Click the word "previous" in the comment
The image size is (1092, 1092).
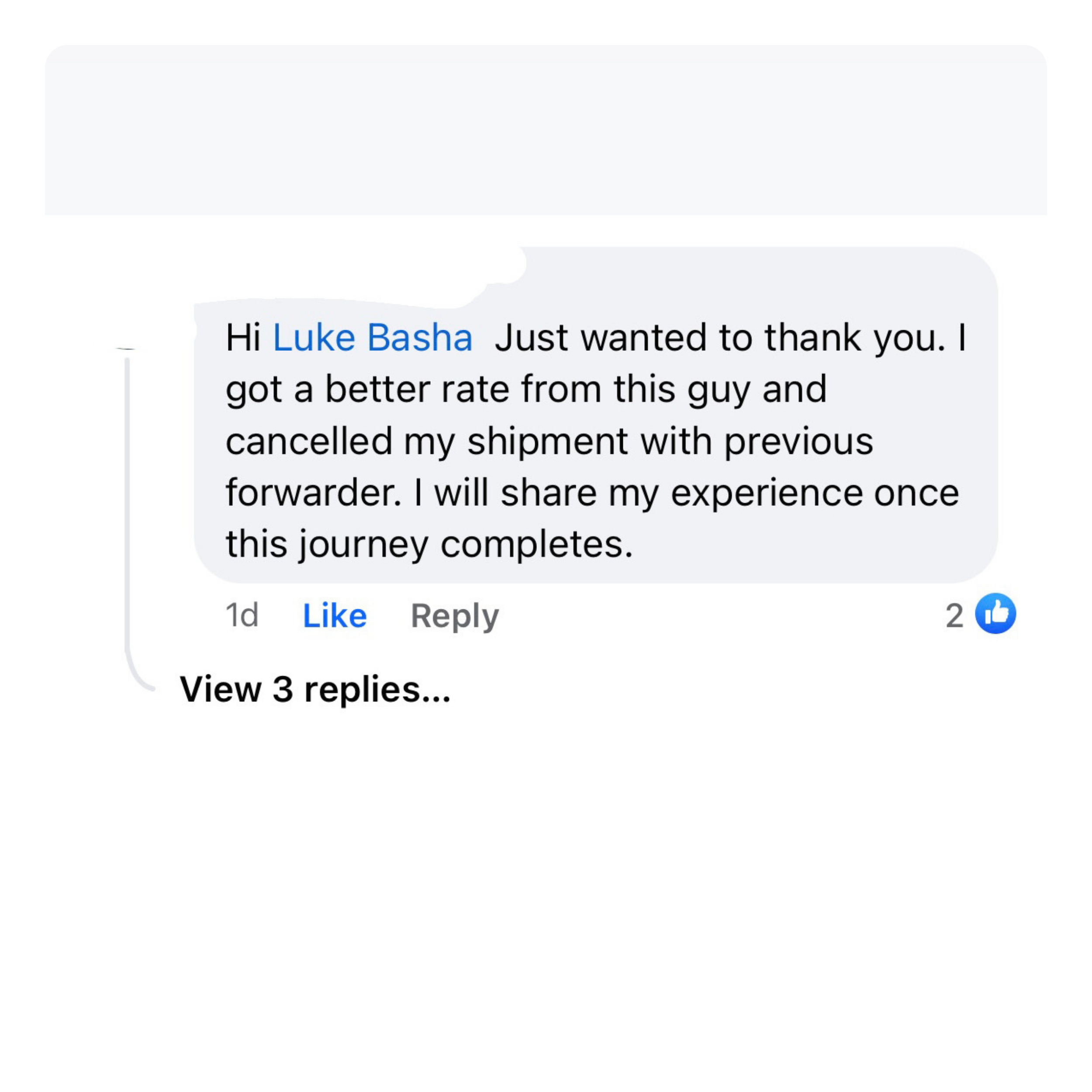pos(798,442)
